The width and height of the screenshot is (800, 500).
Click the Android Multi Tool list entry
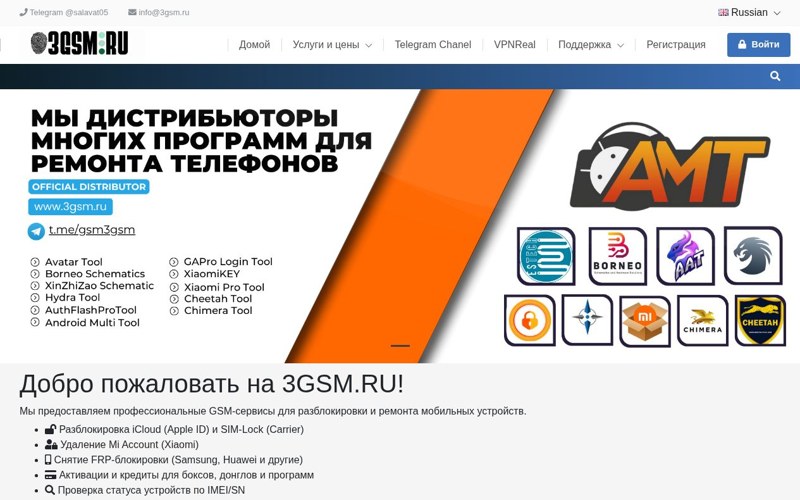coord(92,322)
